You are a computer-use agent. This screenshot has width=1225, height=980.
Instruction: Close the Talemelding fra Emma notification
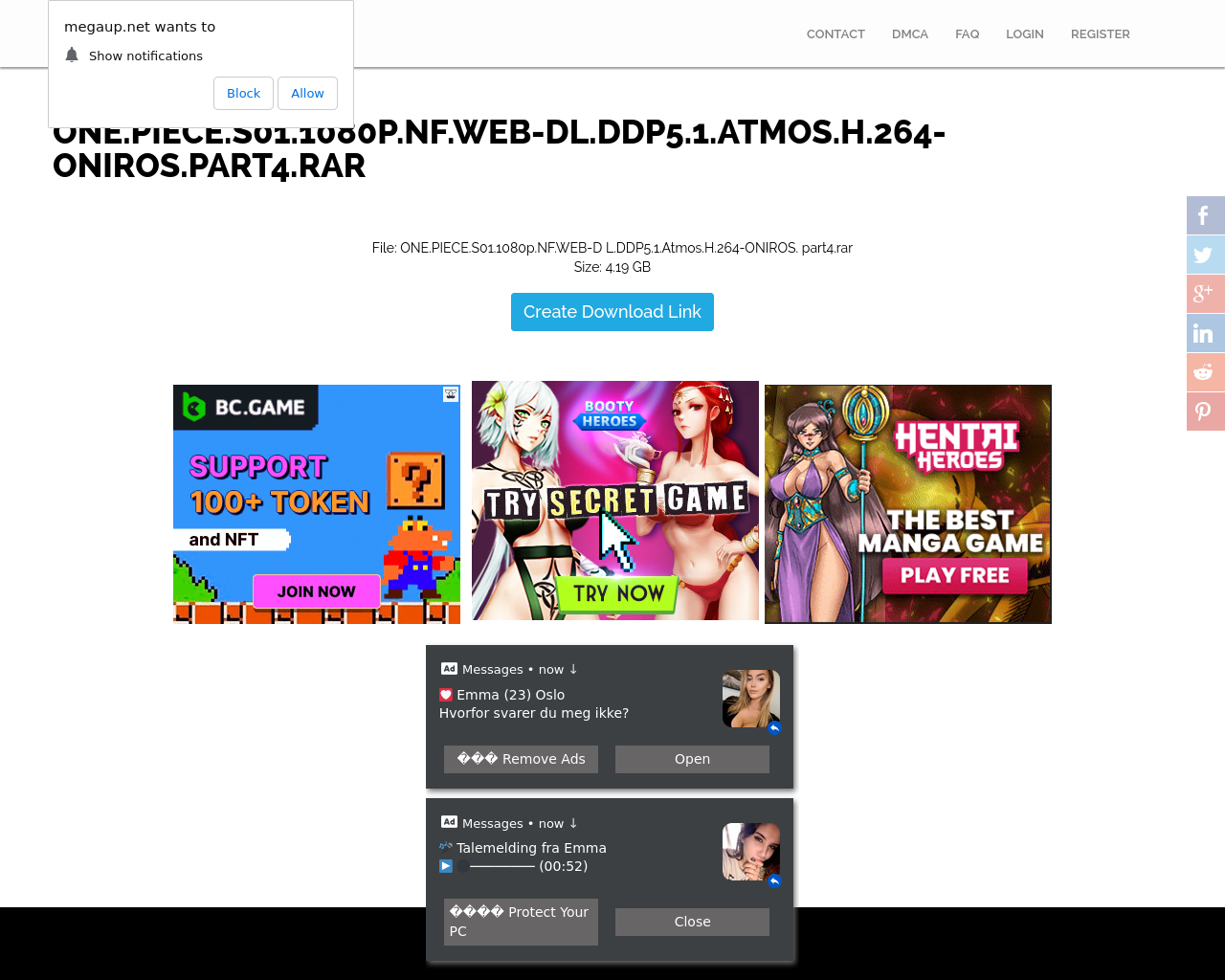point(692,922)
